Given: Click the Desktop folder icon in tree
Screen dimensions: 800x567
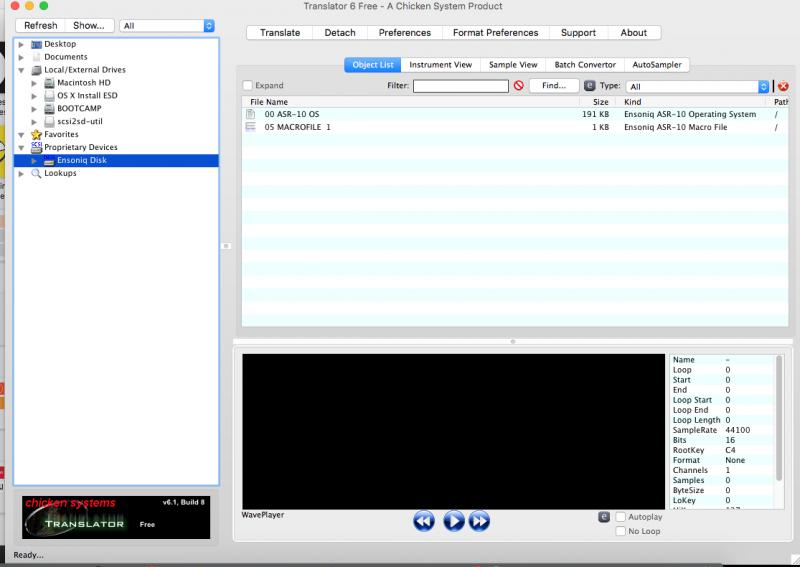Looking at the screenshot, I should [36, 44].
